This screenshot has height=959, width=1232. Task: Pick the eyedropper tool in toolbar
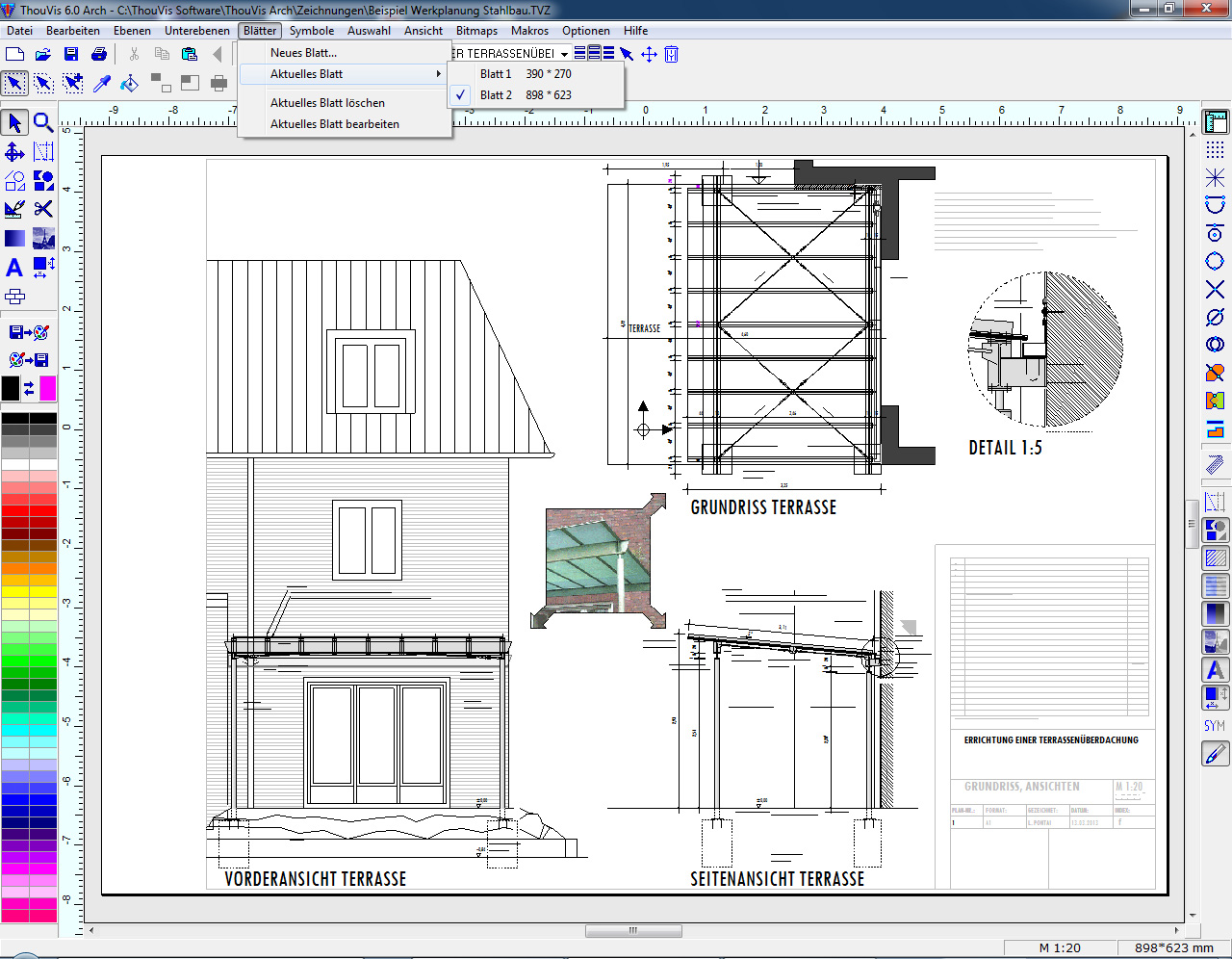[x=102, y=84]
